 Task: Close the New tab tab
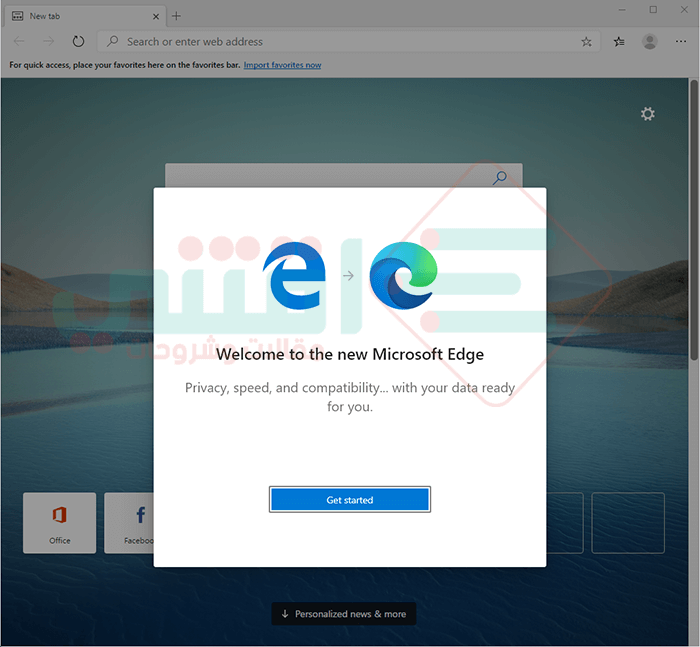(156, 17)
